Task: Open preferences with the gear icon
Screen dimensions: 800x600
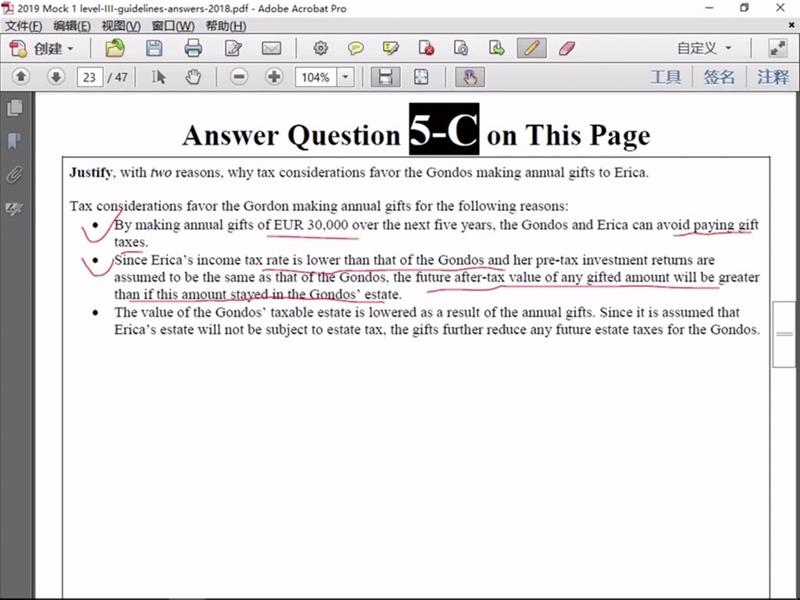Action: 320,48
